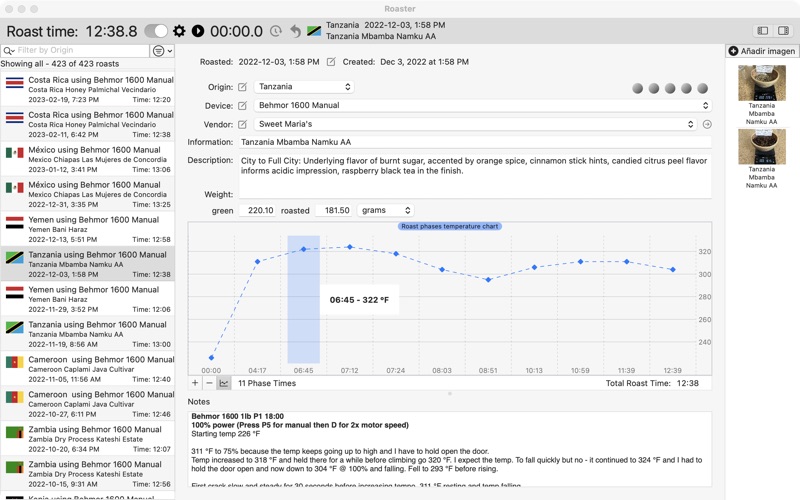Viewport: 800px width, 500px height.
Task: Select Yemen roast from 2022-12-13
Action: 87,230
